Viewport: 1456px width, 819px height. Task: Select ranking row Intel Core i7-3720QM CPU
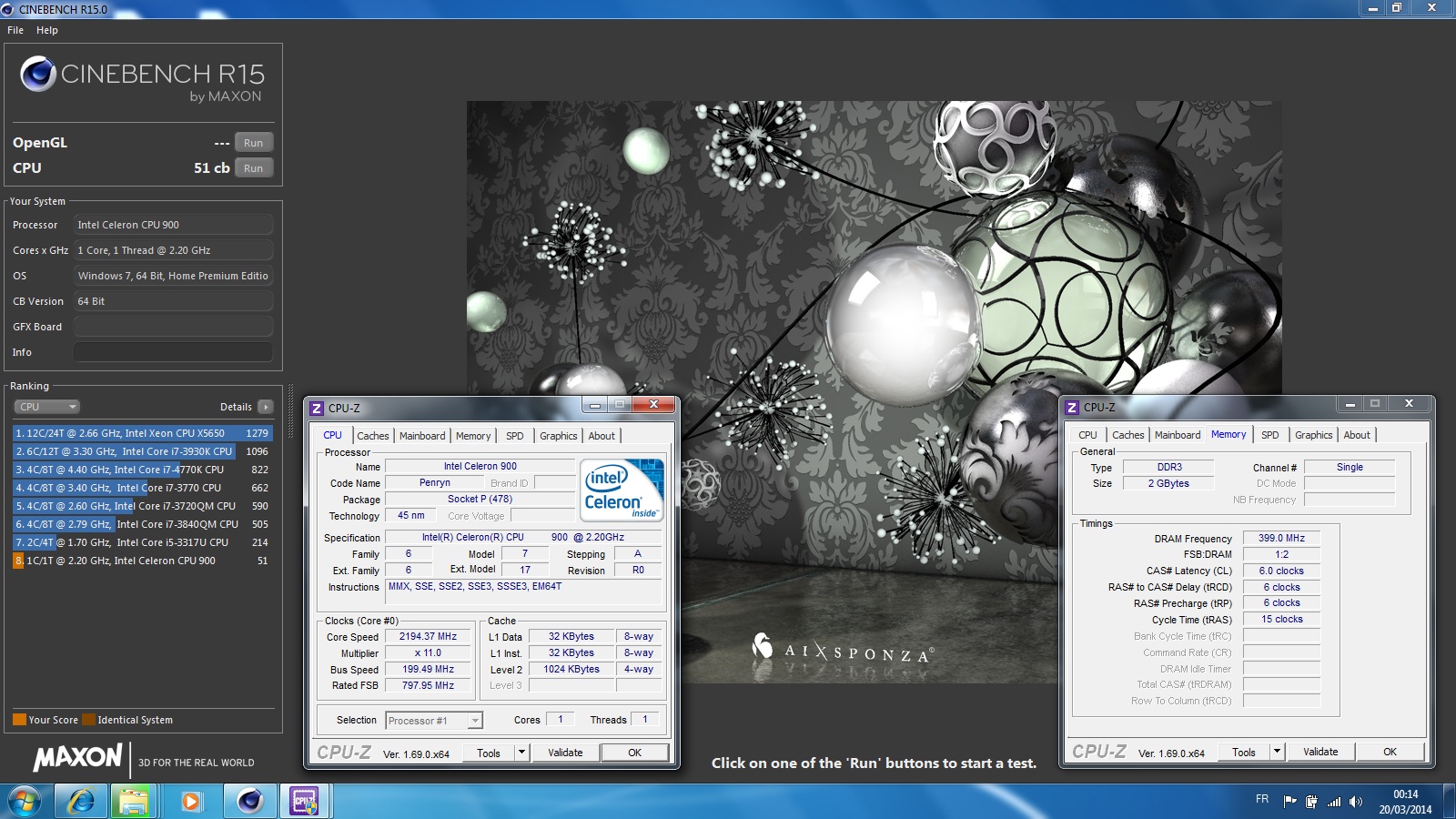point(142,506)
